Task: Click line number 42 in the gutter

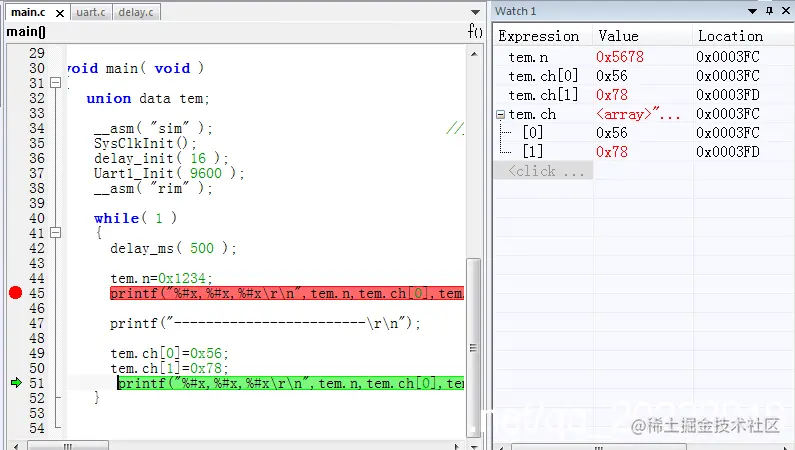Action: (x=37, y=248)
